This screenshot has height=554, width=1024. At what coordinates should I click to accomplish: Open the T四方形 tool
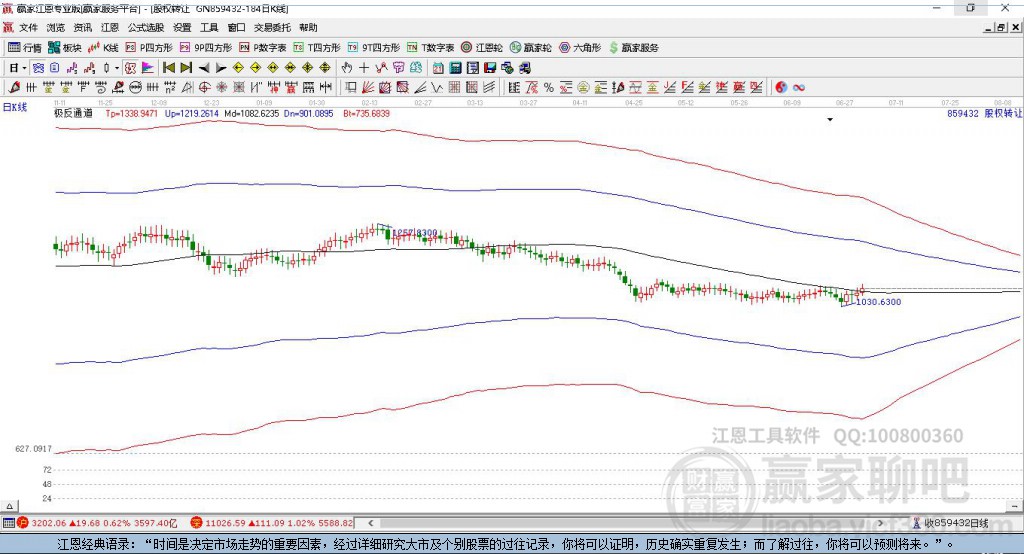tap(317, 48)
